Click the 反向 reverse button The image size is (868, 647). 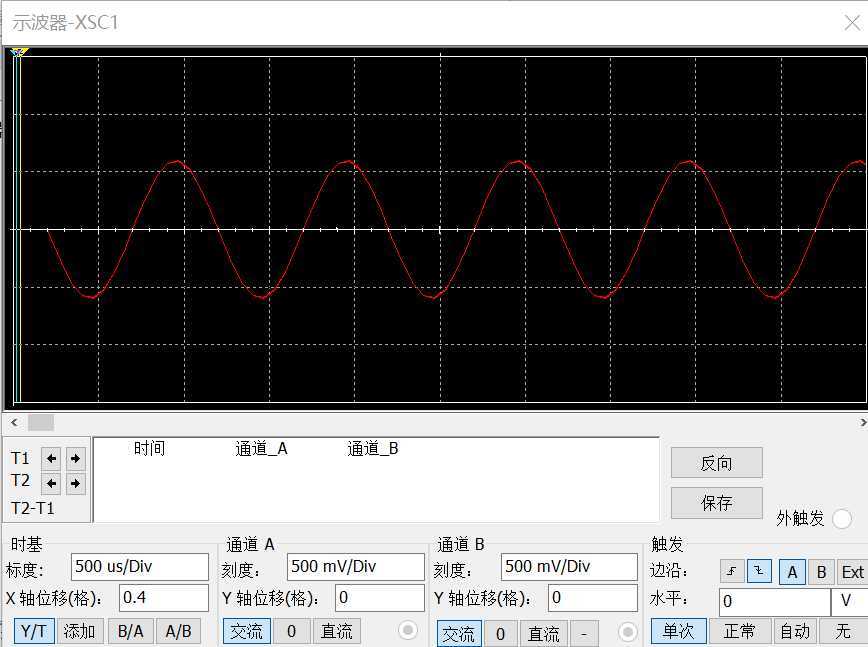[x=717, y=463]
